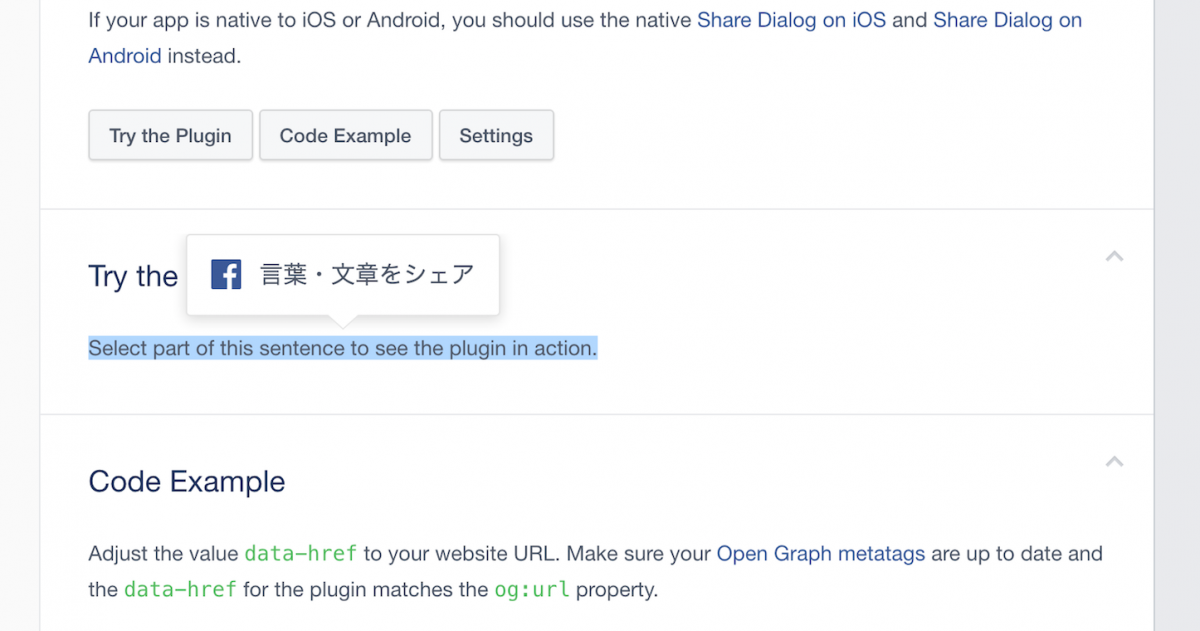Jump to section via Code Example button
The width and height of the screenshot is (1200, 631).
pyautogui.click(x=345, y=136)
